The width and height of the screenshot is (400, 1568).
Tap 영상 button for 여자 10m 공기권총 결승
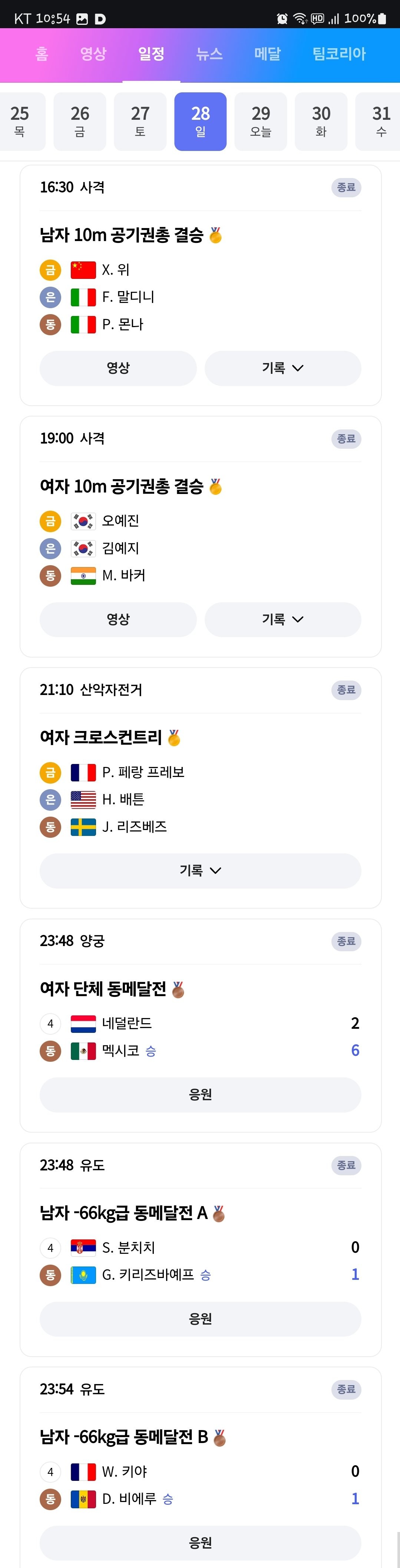click(118, 620)
